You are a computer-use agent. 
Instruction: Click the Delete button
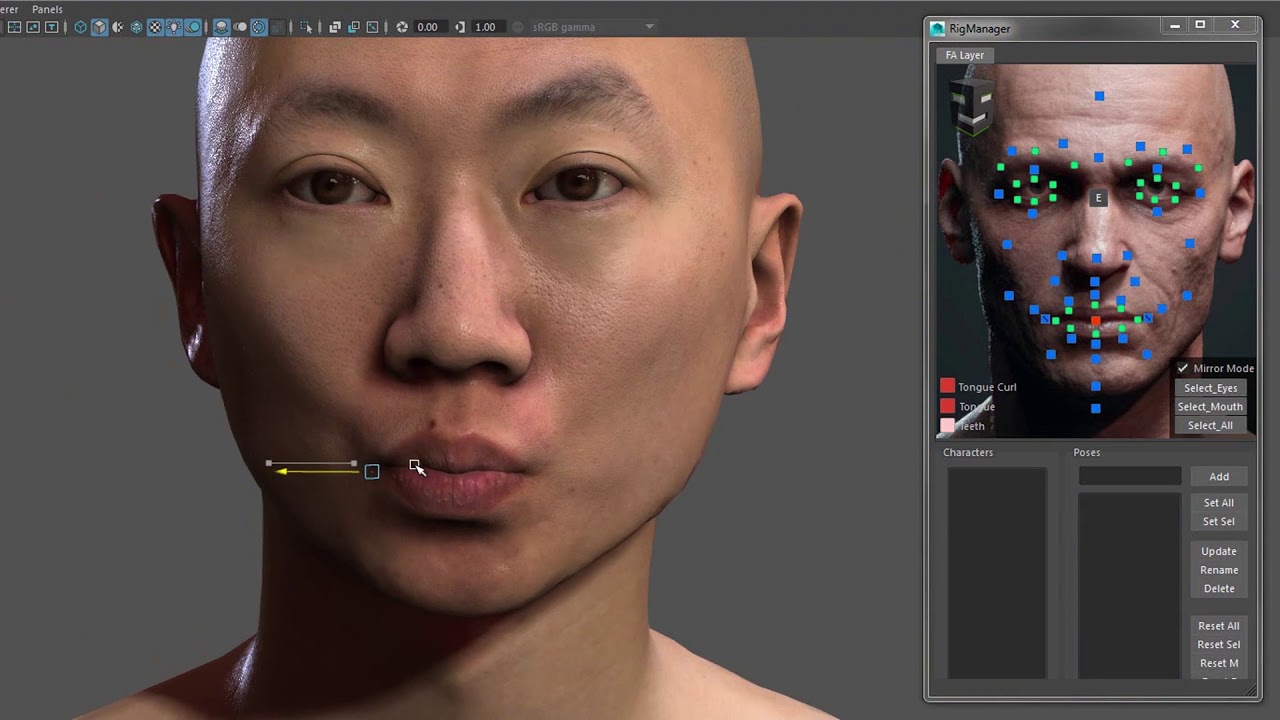(1219, 589)
